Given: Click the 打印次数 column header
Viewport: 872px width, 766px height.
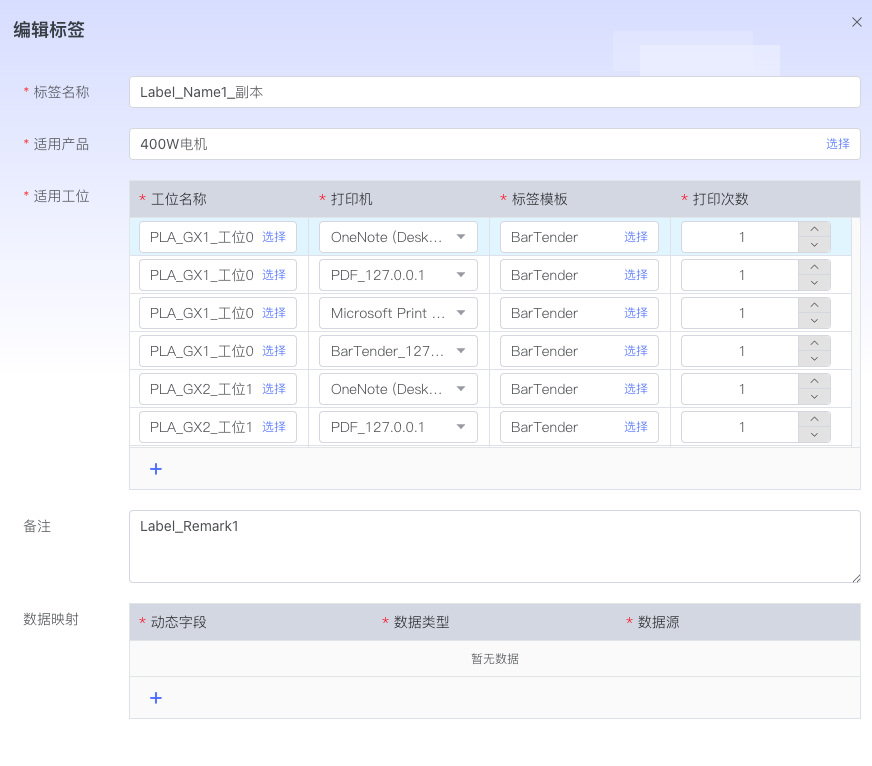Looking at the screenshot, I should (x=721, y=199).
